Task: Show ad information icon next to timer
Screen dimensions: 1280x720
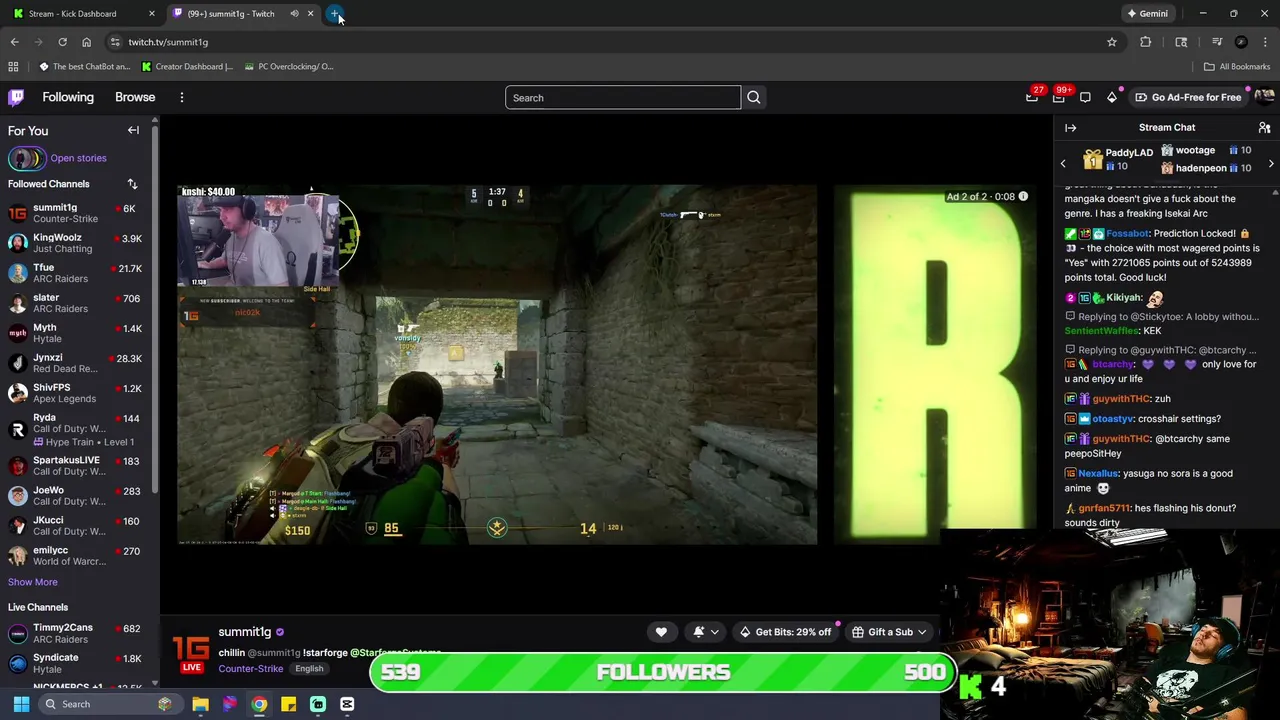Action: [1023, 196]
